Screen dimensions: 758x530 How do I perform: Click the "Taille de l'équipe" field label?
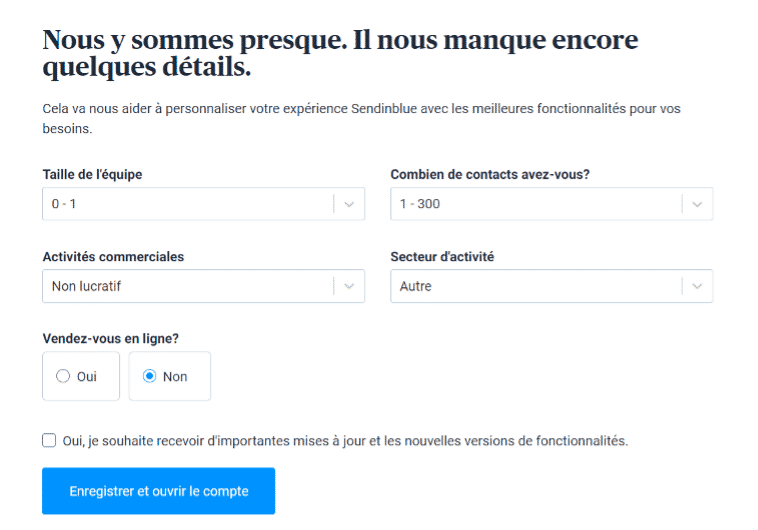[92, 174]
